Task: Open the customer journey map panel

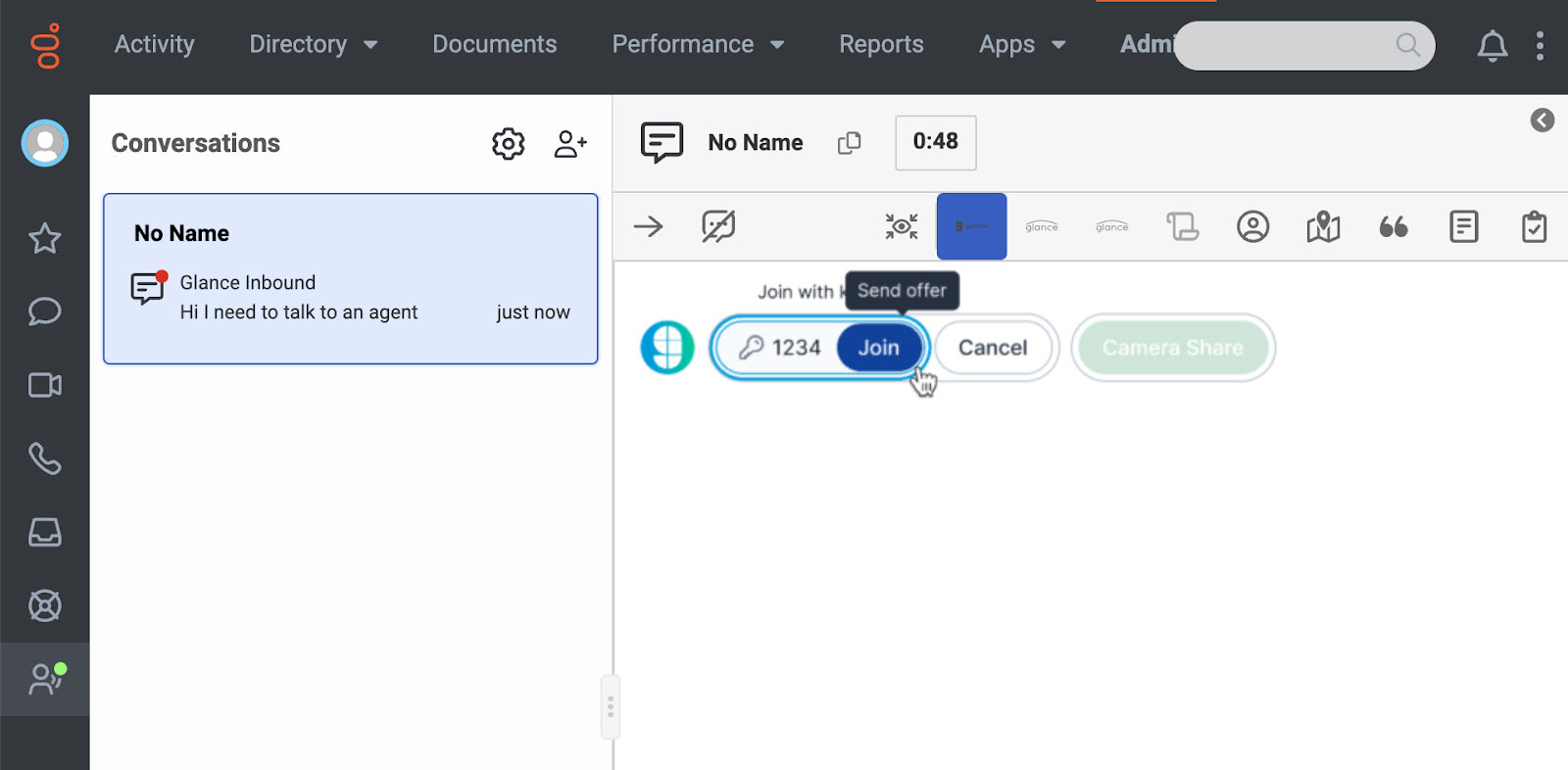Action: coord(1323,227)
